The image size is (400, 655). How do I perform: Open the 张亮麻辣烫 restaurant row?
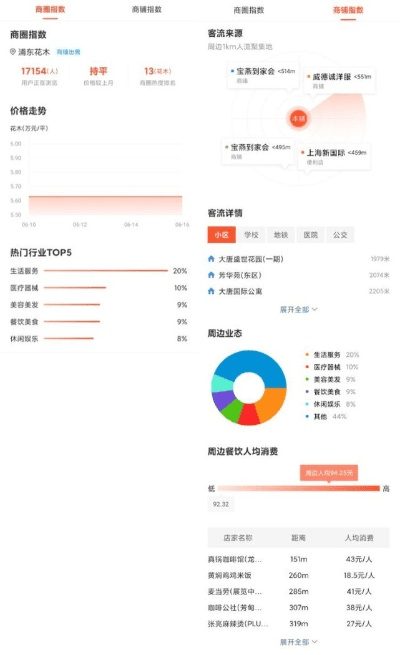[x=299, y=624]
